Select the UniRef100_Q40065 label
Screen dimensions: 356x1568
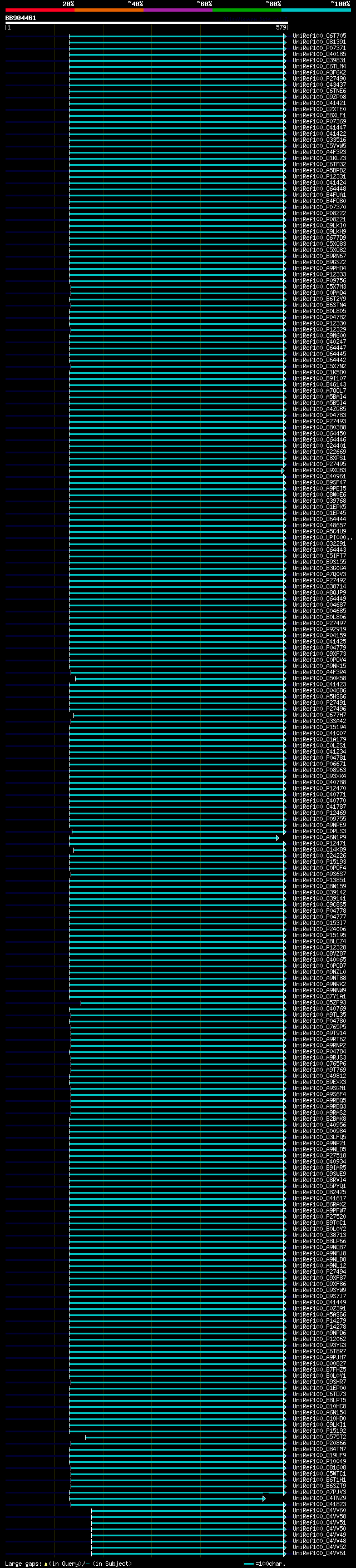pos(319,960)
